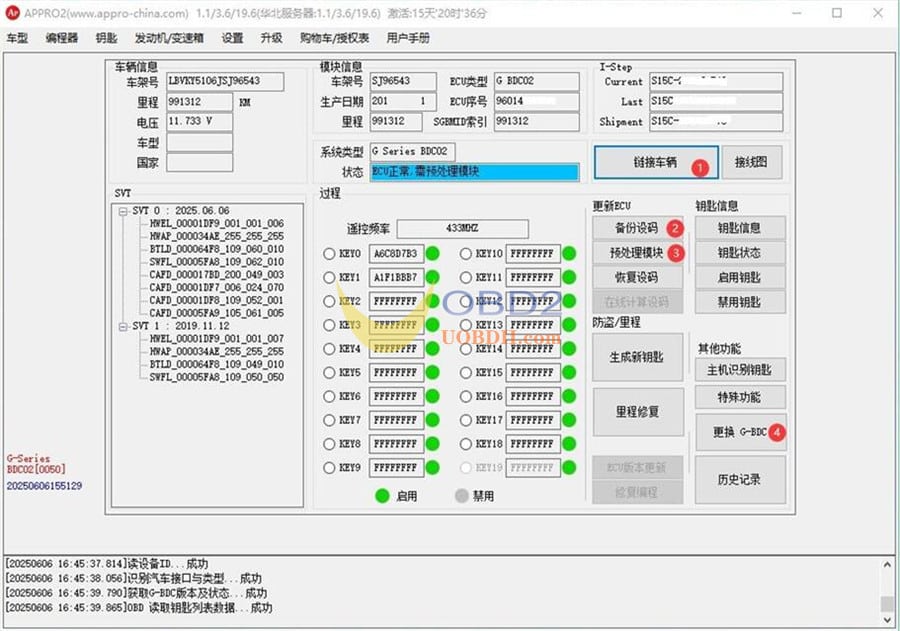Select tree row CAFD_000017BD_200_049_003
Viewport: 900px width, 631px height.
[x=216, y=274]
